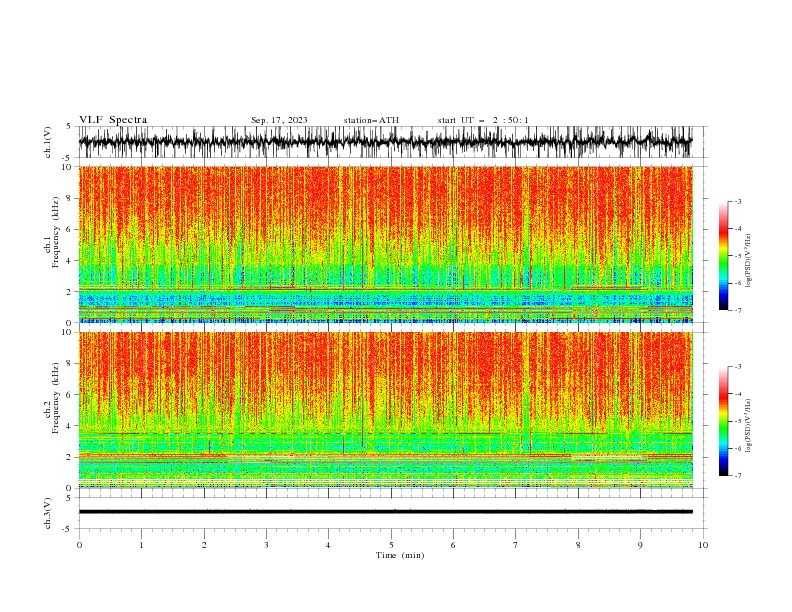This screenshot has width=792, height=612.
Task: Click the 'ch.1(V)' waveform axis label
Action: pyautogui.click(x=48, y=142)
